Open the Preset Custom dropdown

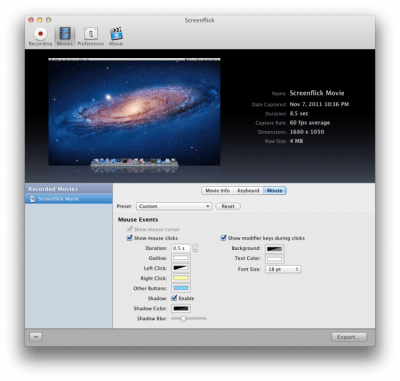click(x=174, y=206)
